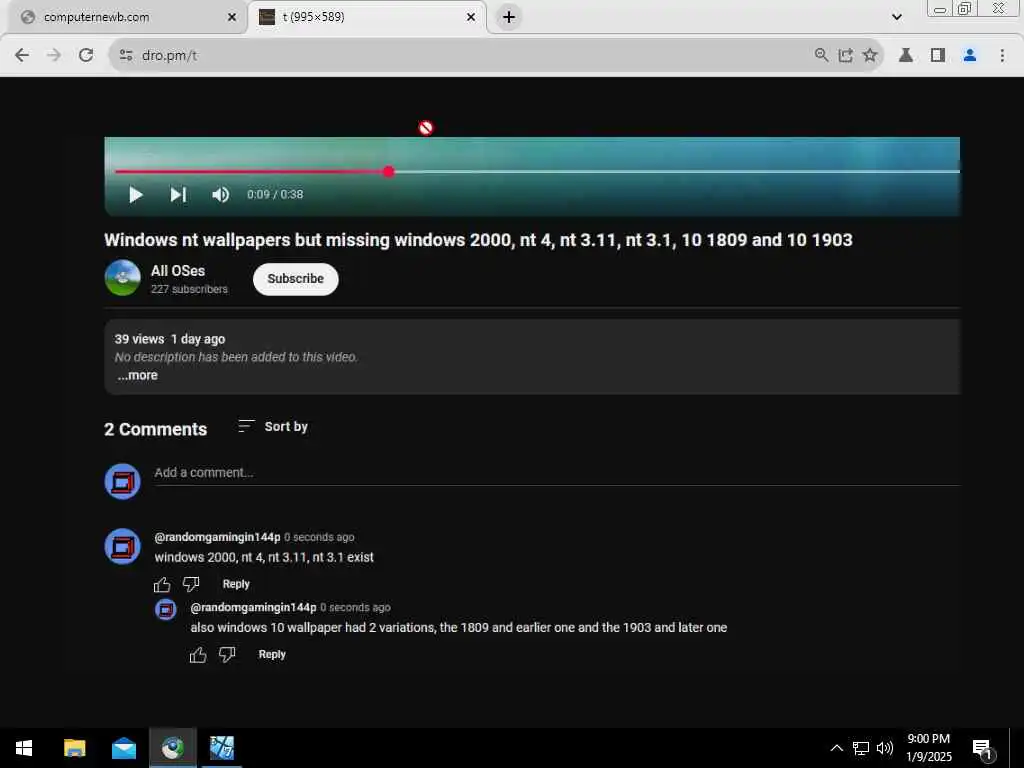The height and width of the screenshot is (768, 1024).
Task: Open @randomgamingin144p on nested reply
Action: 253,607
